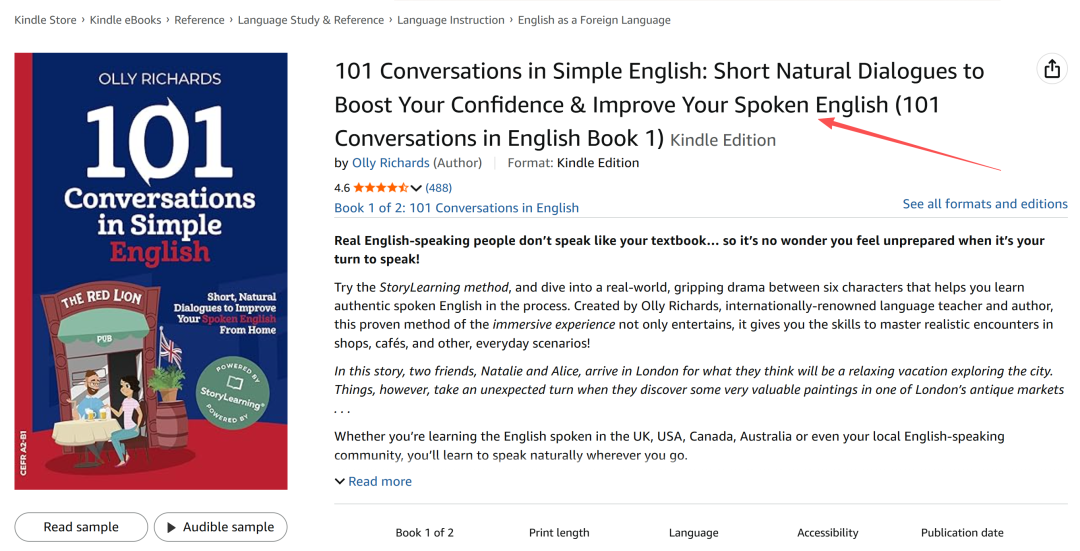Open the star rating dropdown chevron

[x=416, y=188]
